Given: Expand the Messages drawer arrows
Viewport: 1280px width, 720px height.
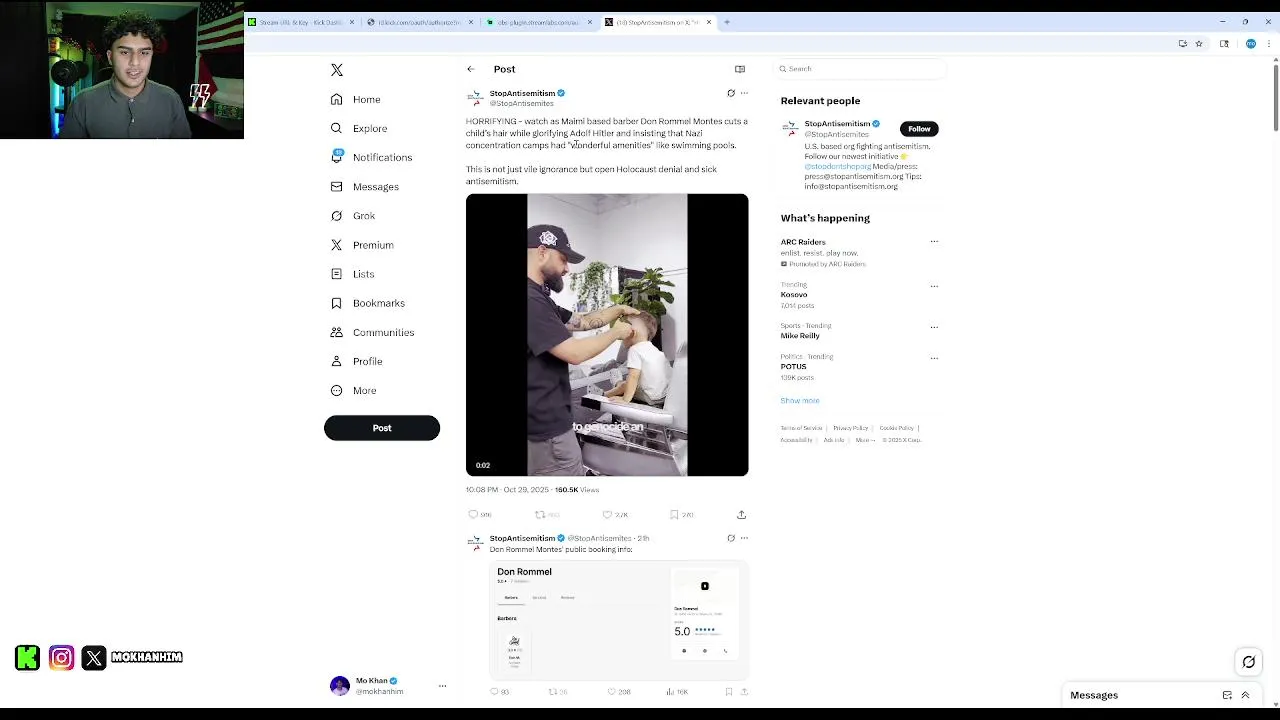Looking at the screenshot, I should tap(1245, 695).
